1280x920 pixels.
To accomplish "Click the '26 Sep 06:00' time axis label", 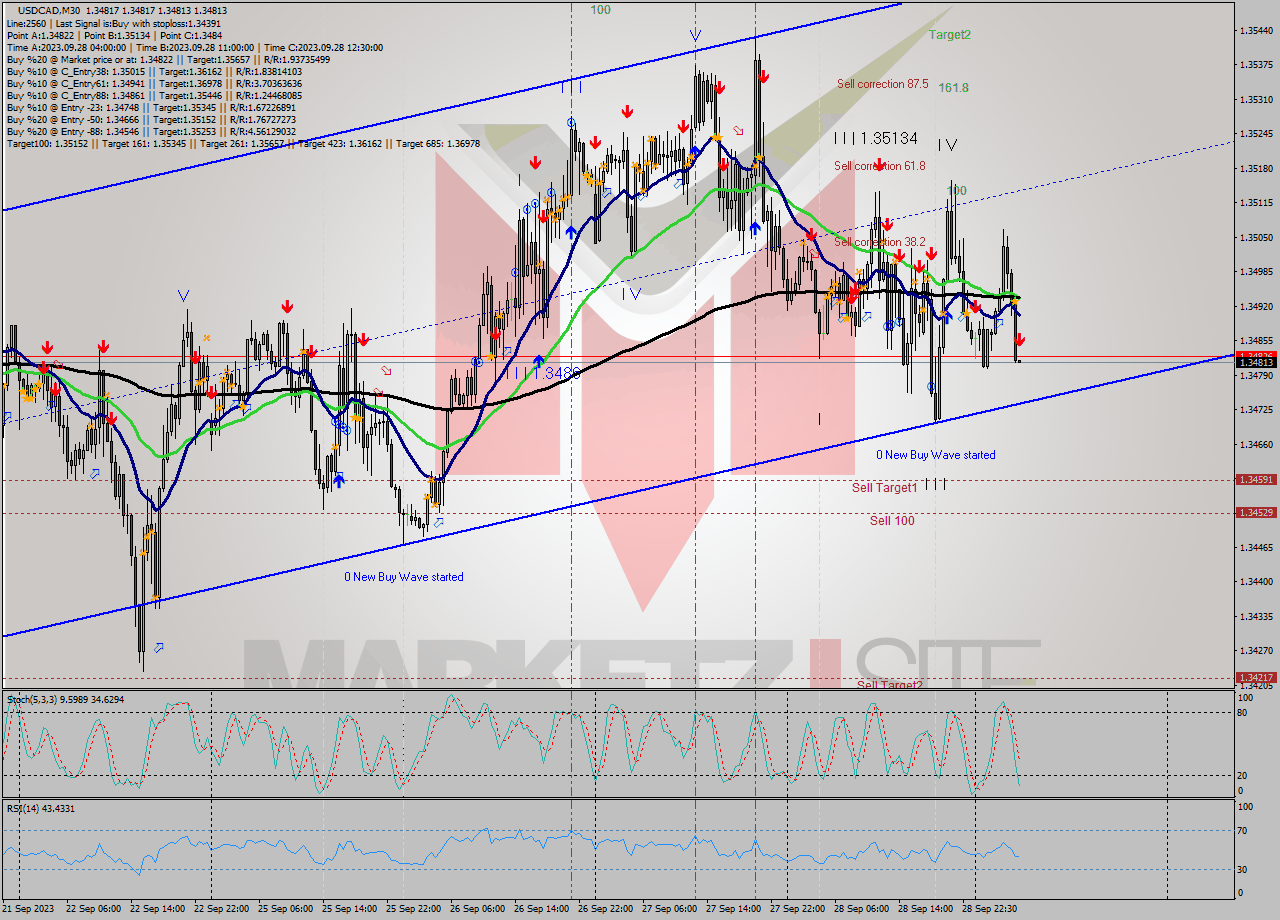I will [x=478, y=909].
